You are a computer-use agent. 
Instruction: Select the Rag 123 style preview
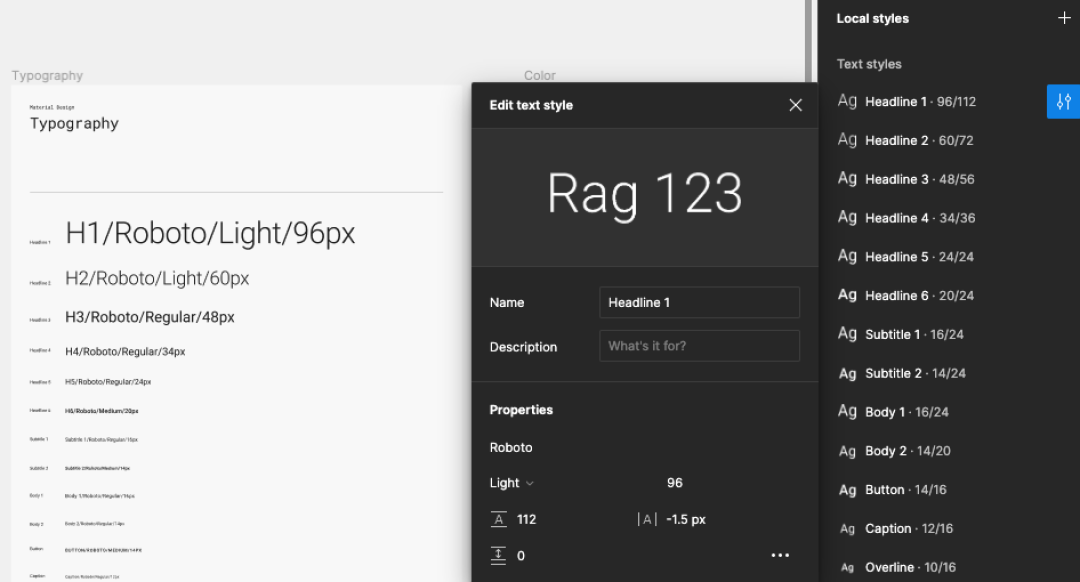click(x=644, y=194)
